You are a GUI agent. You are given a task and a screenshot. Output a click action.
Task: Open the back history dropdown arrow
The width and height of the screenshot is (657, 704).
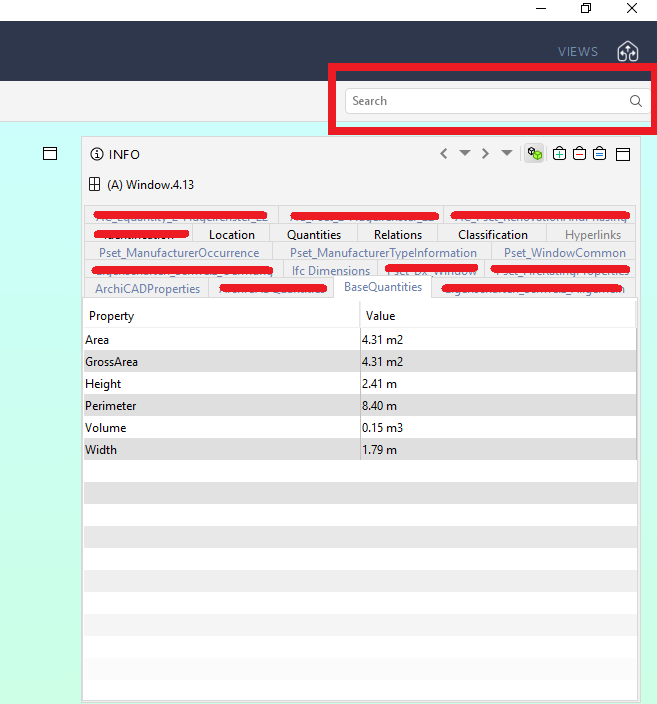[x=465, y=153]
